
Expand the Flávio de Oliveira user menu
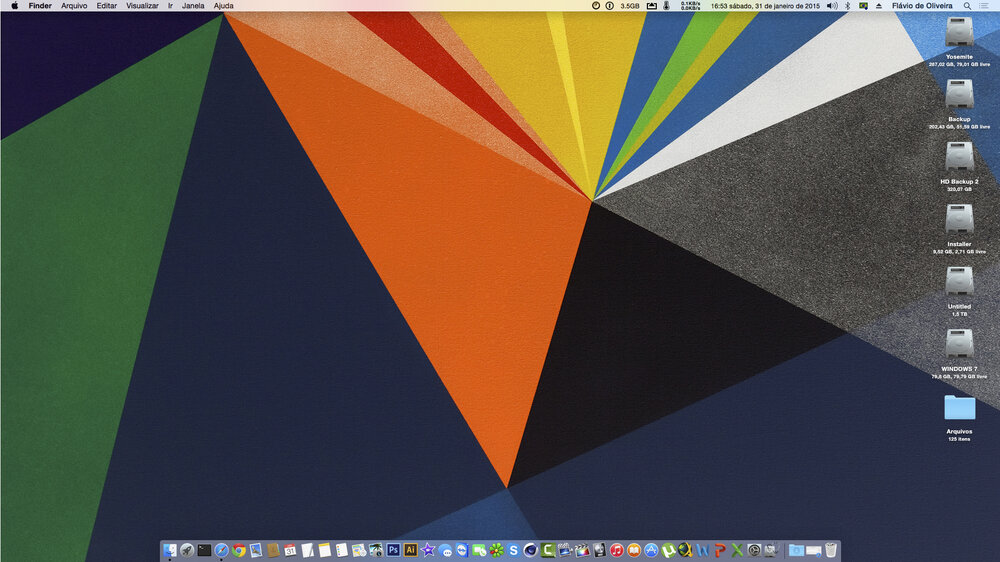[921, 6]
